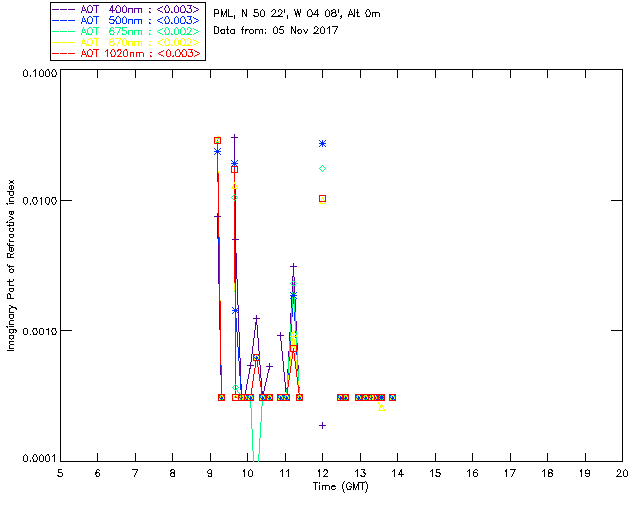Click the x-axis tick label 15
Image resolution: width=640 pixels, height=512 pixels.
click(435, 473)
